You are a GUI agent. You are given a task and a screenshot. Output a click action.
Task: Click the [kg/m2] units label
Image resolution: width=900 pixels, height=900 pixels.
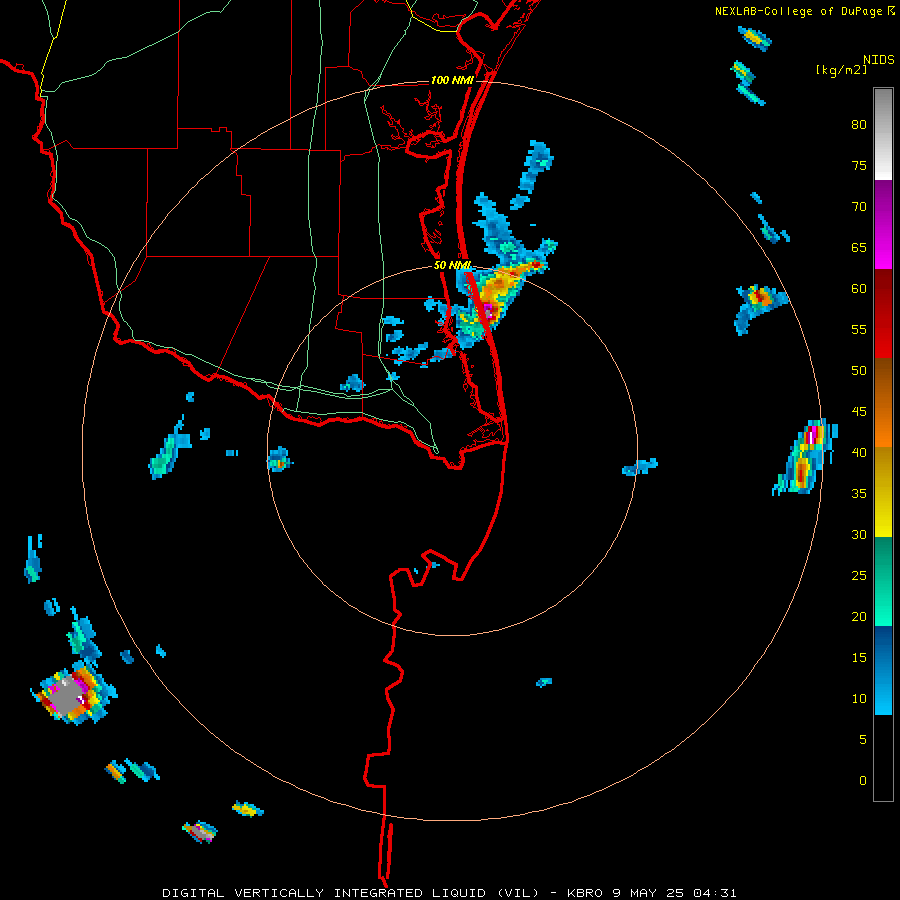841,70
